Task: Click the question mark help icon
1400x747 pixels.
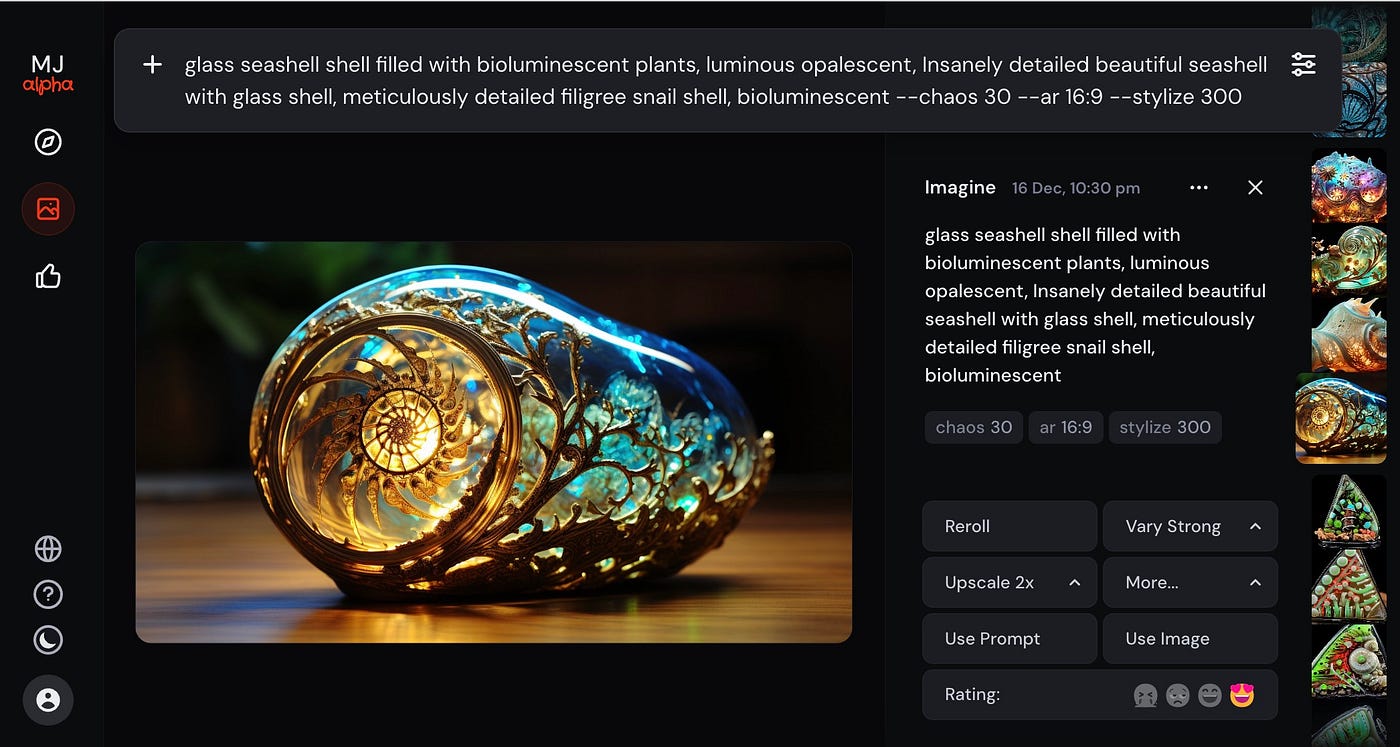Action: tap(48, 595)
